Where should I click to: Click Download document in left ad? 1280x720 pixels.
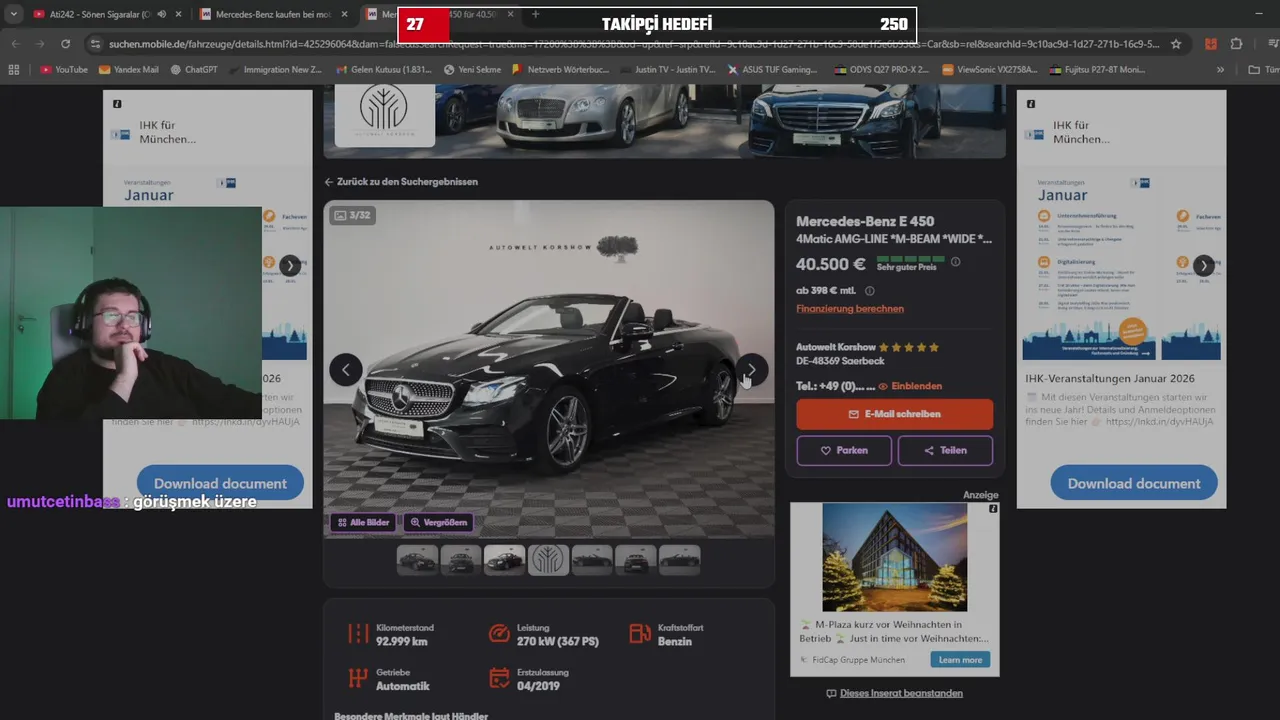[220, 483]
